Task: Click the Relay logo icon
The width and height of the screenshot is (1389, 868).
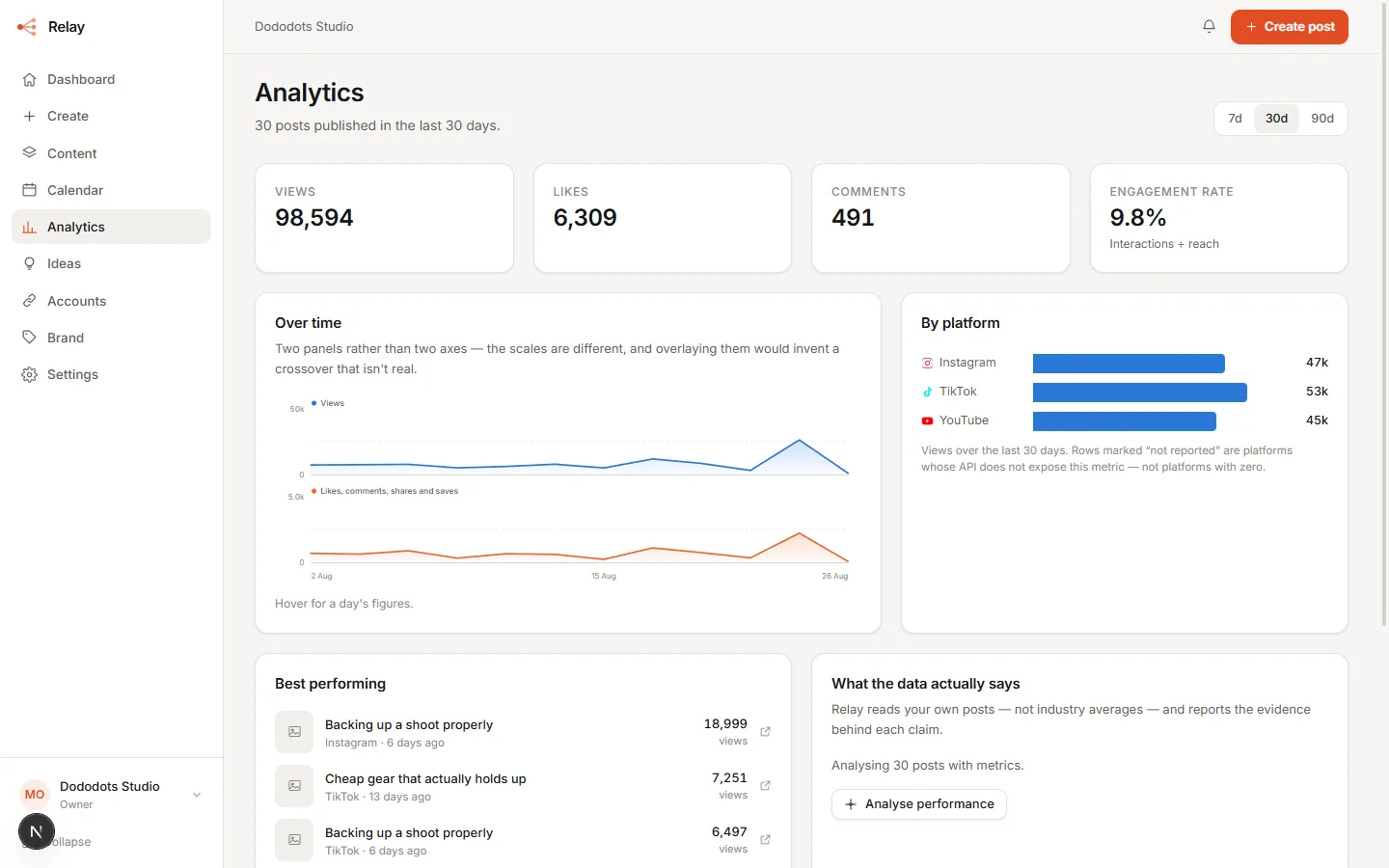Action: tap(27, 27)
